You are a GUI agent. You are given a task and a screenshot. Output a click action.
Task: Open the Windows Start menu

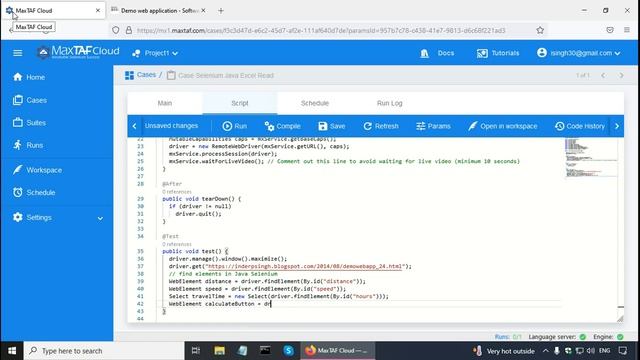(12, 351)
